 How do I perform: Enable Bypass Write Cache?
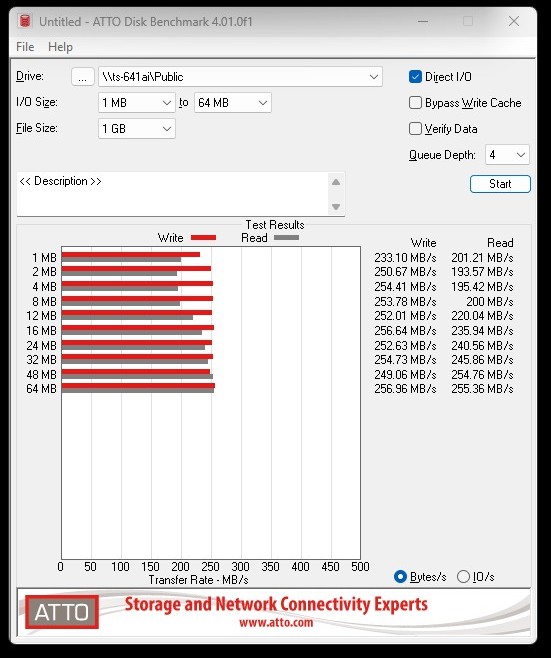415,103
